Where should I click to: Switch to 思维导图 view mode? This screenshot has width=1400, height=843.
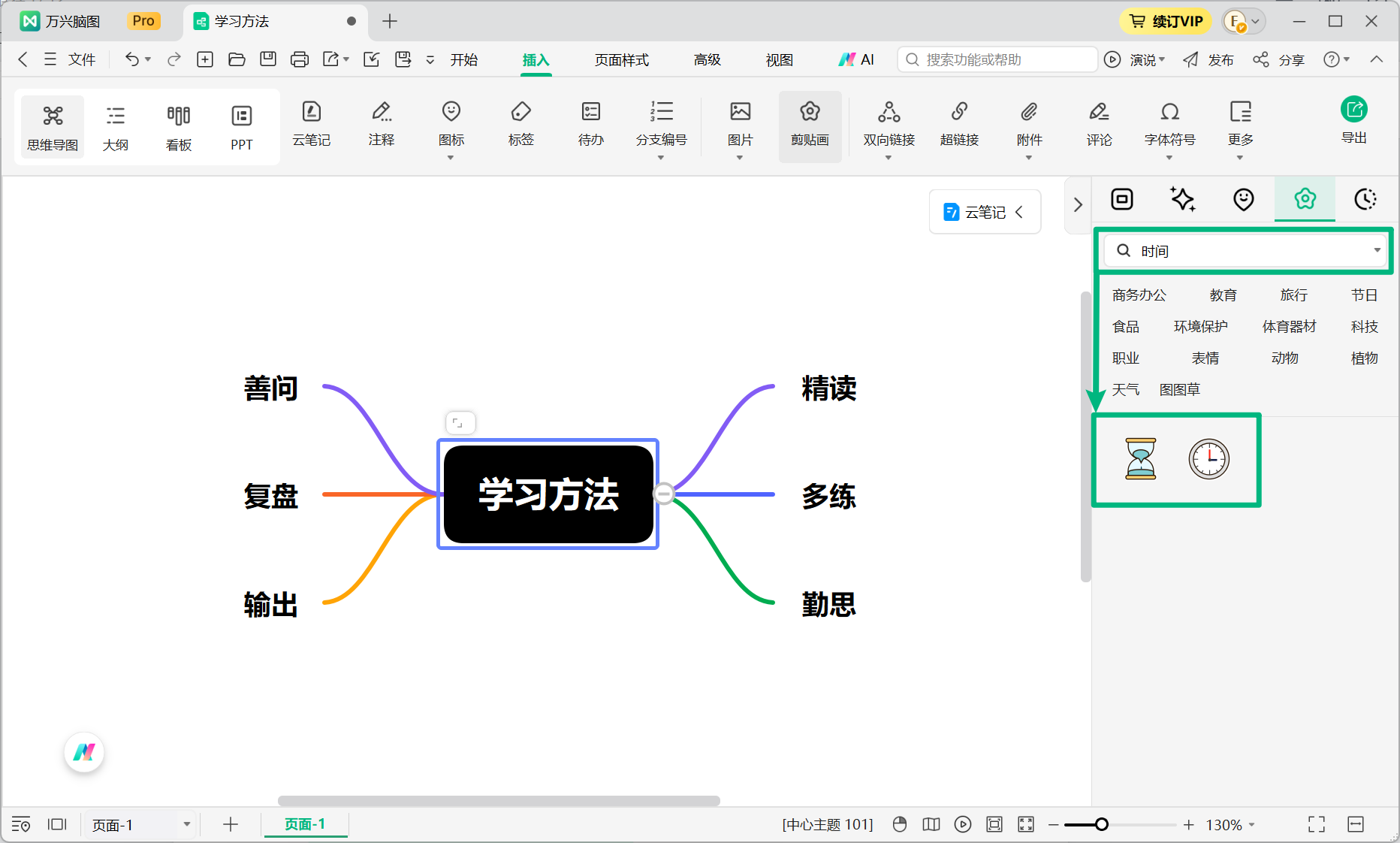pos(53,126)
